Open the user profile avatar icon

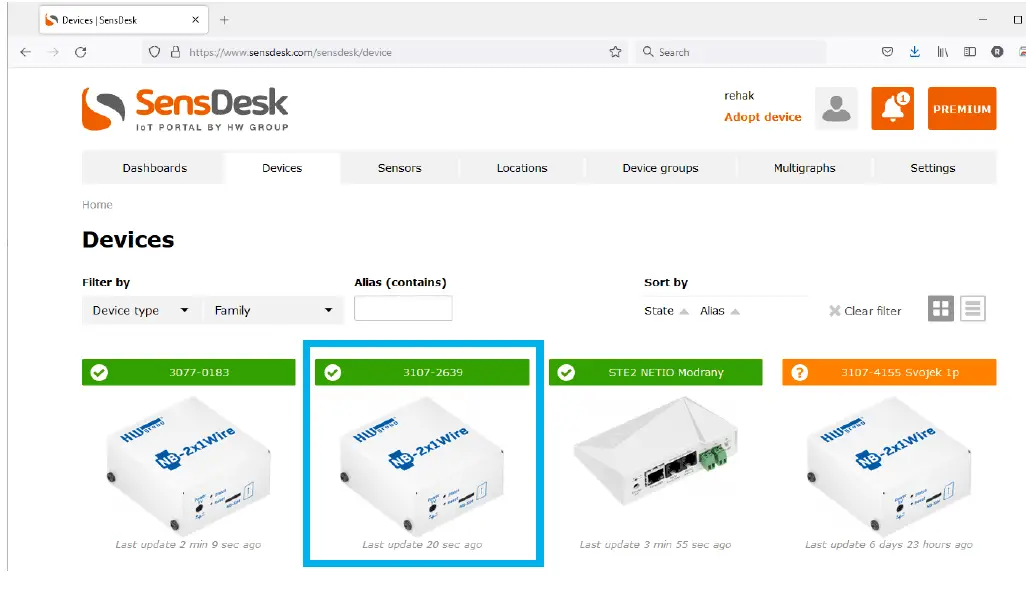click(836, 108)
